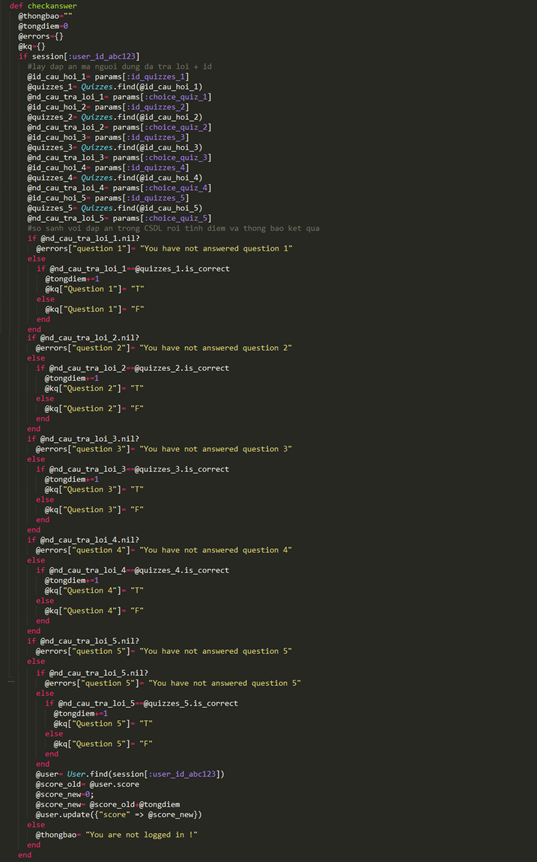Click string "You are not logged in !"
537x862 pixels.
[141, 835]
